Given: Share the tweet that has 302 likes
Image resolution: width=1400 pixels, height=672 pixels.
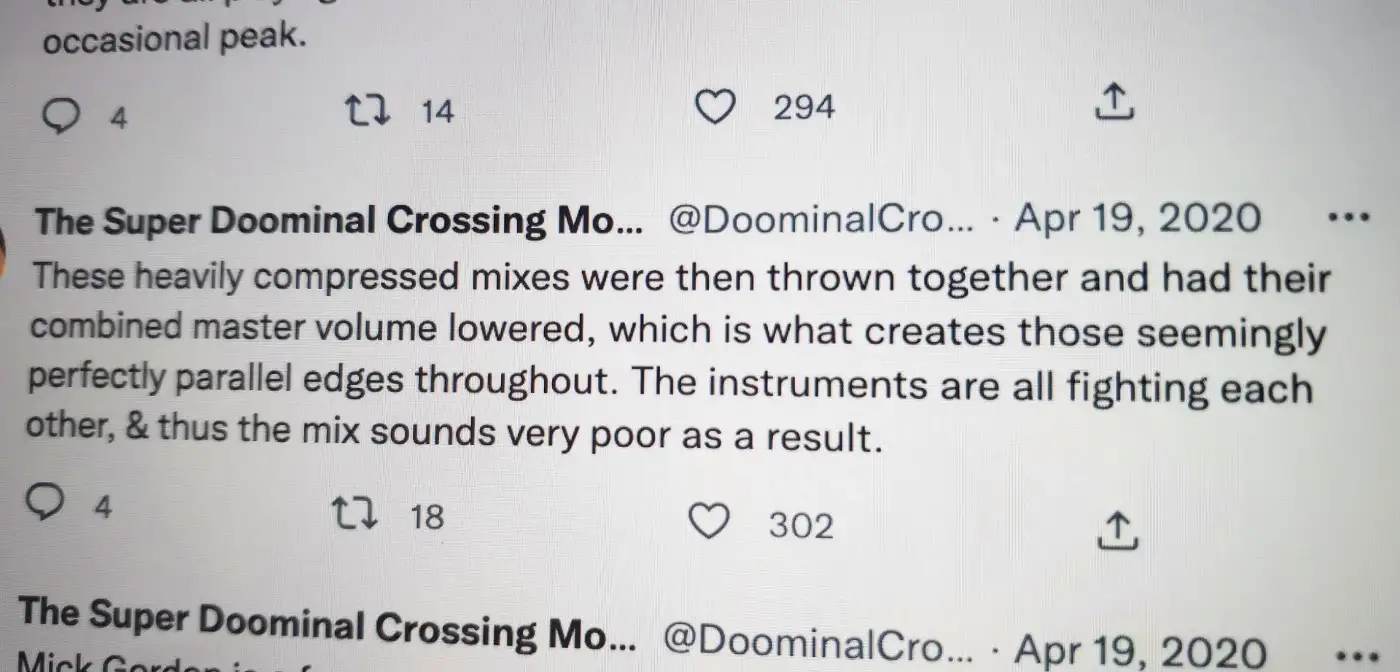Looking at the screenshot, I should tap(1116, 530).
